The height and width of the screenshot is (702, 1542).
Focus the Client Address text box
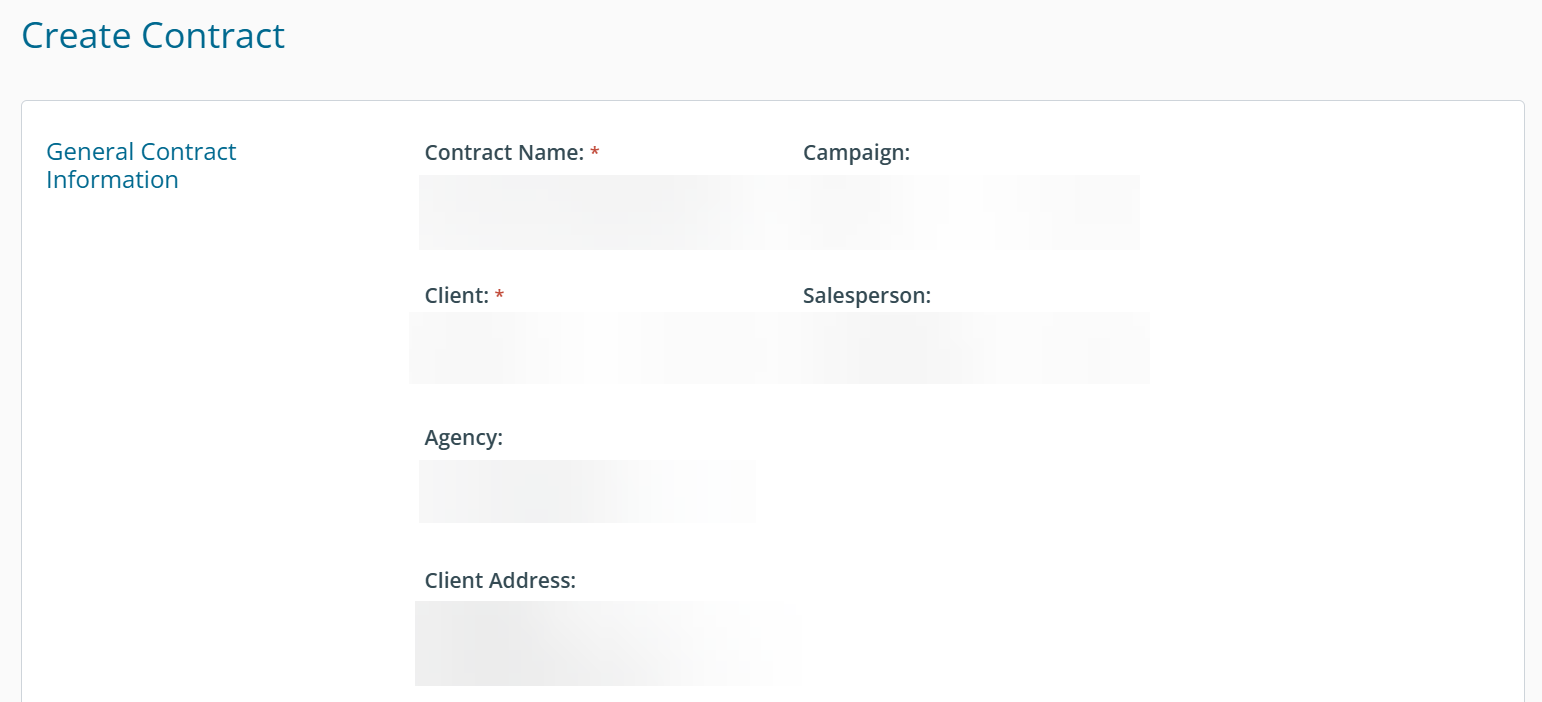600,643
